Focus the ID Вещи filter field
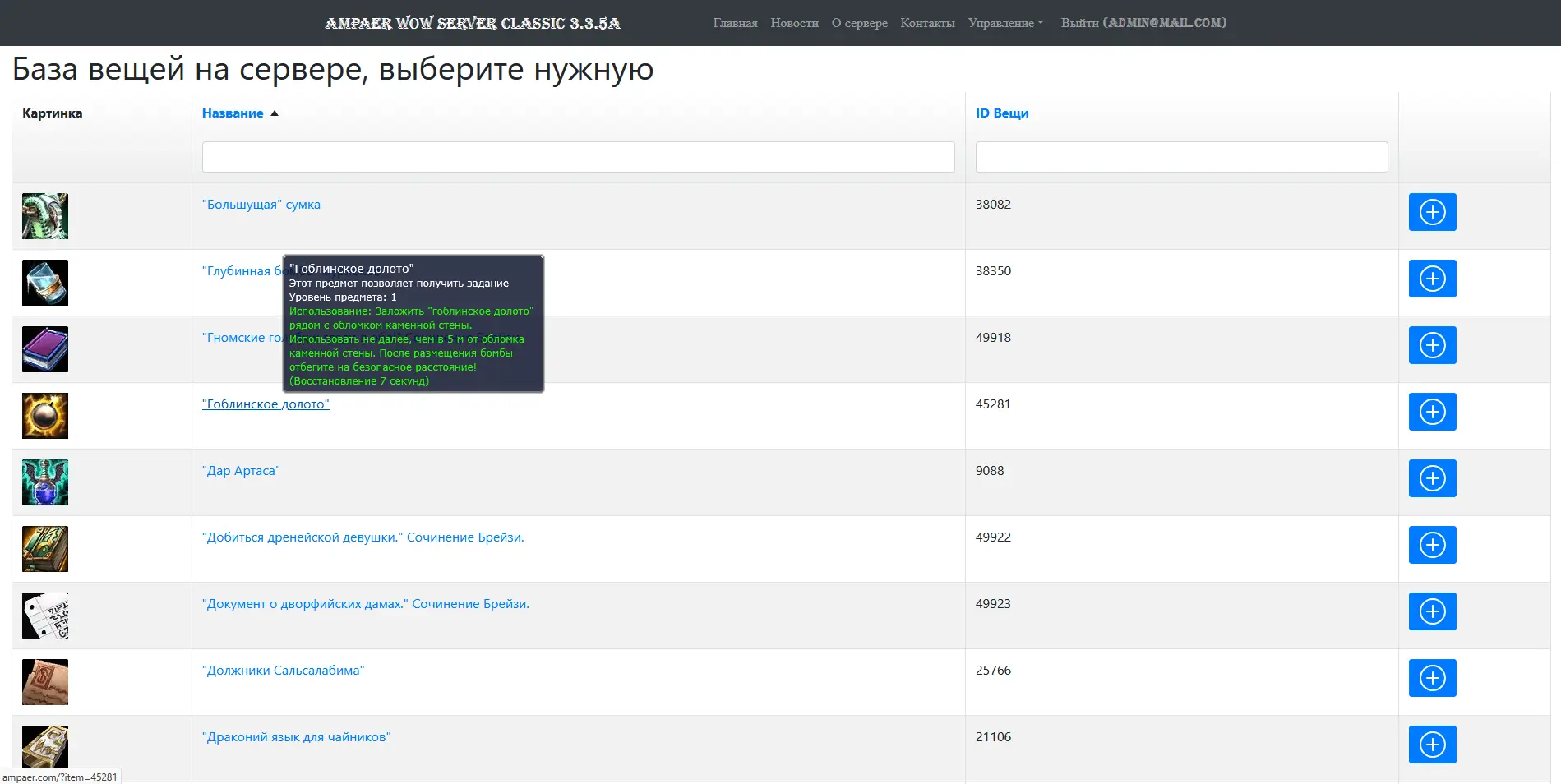The width and height of the screenshot is (1561, 784). tap(1181, 157)
